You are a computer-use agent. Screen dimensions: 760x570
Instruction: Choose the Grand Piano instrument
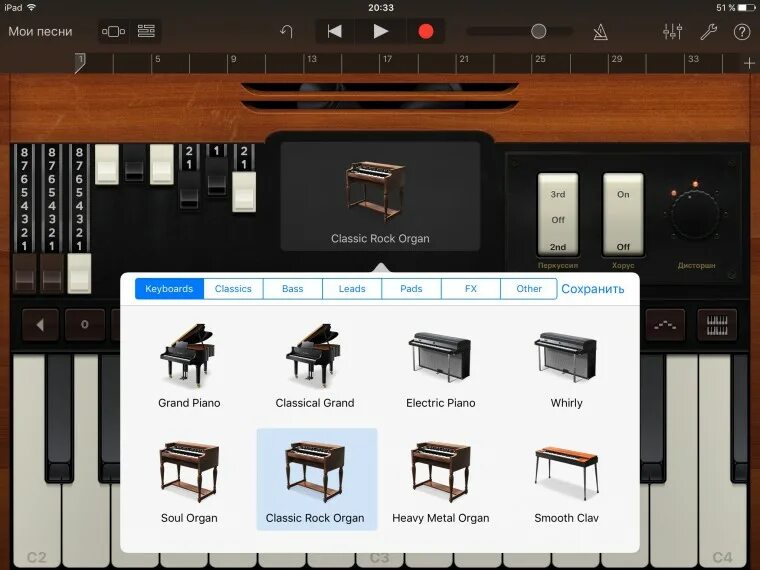[x=189, y=366]
